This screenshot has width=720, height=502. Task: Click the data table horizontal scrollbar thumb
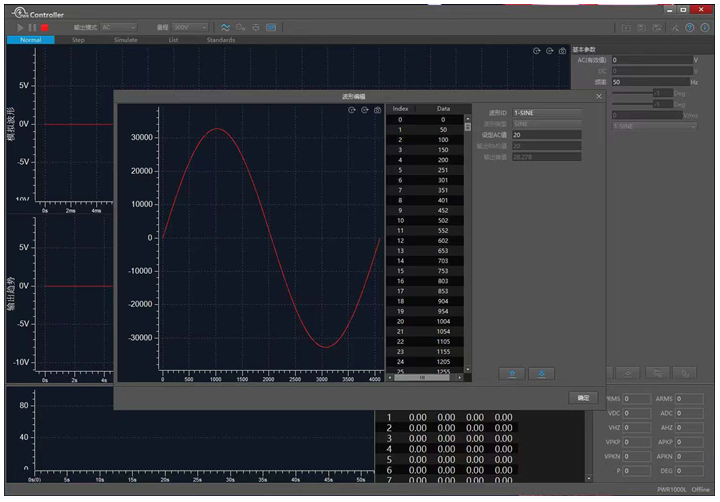coord(421,378)
